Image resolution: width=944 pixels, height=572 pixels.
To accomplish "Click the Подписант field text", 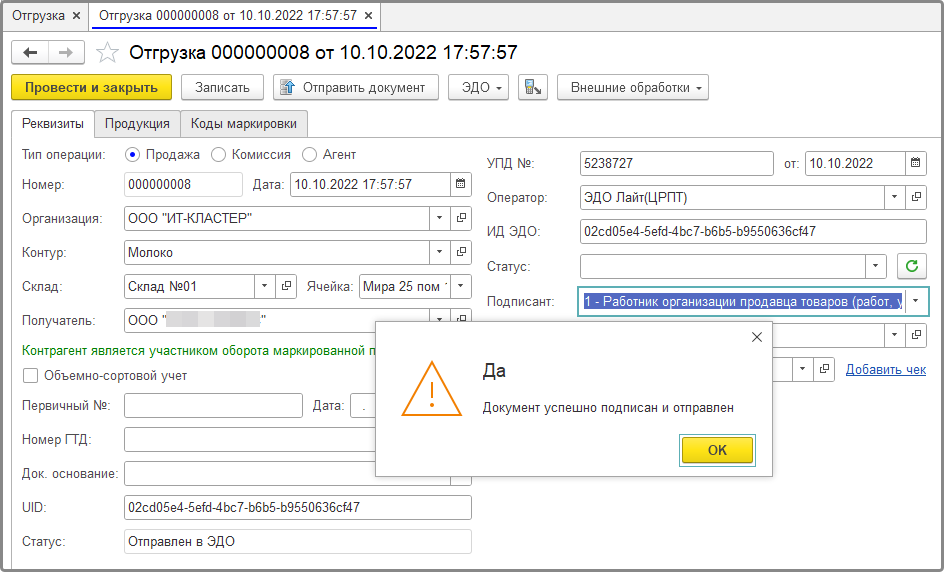I will [x=743, y=301].
